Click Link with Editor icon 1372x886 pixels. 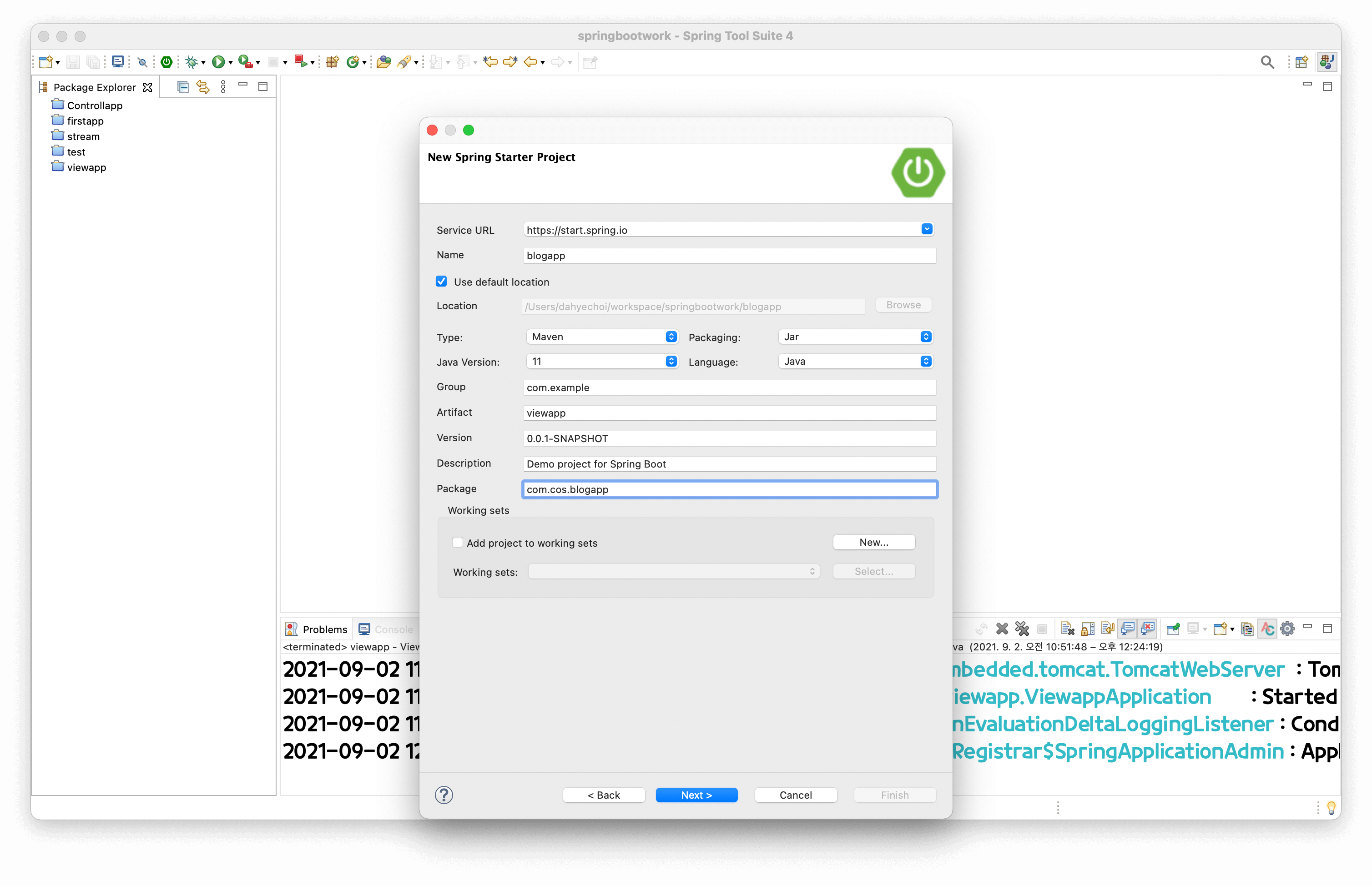pos(203,87)
